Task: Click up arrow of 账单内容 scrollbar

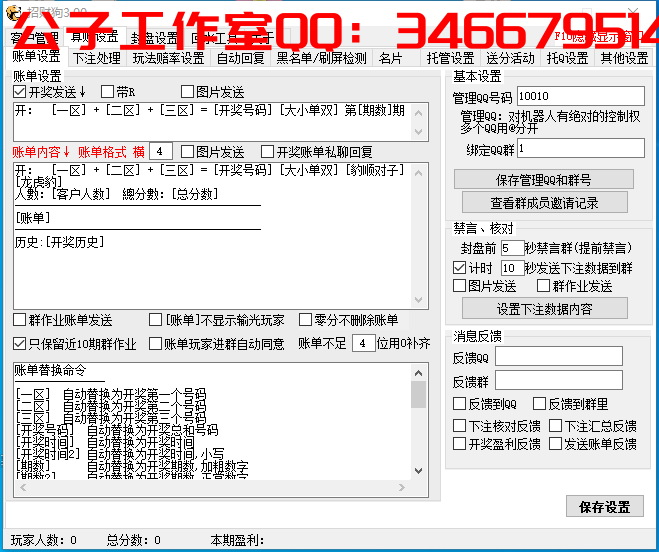Action: [419, 173]
